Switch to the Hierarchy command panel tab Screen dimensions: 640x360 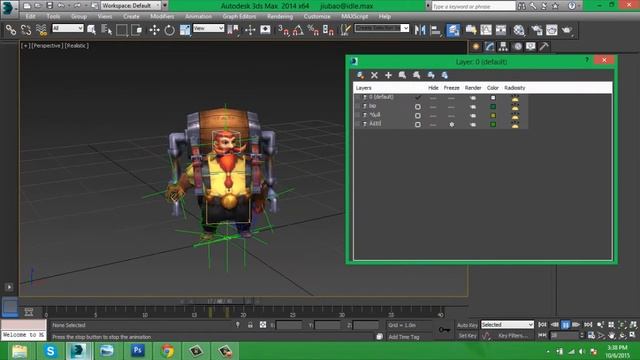click(503, 47)
